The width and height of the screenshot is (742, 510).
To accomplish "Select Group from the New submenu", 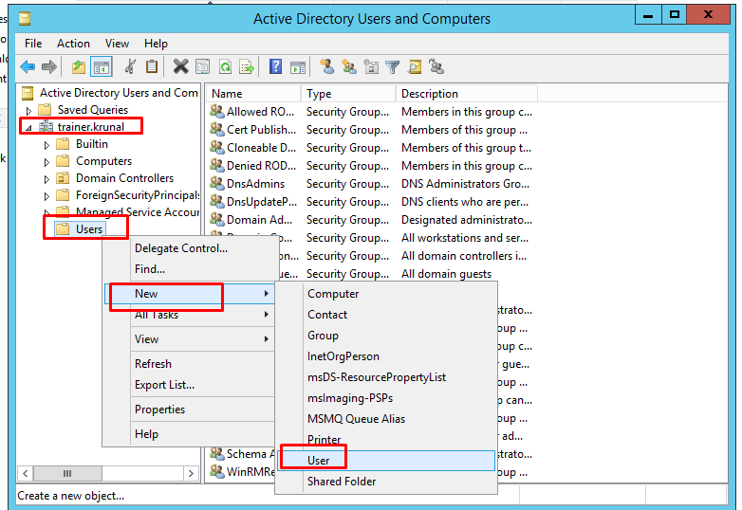I will pyautogui.click(x=323, y=336).
